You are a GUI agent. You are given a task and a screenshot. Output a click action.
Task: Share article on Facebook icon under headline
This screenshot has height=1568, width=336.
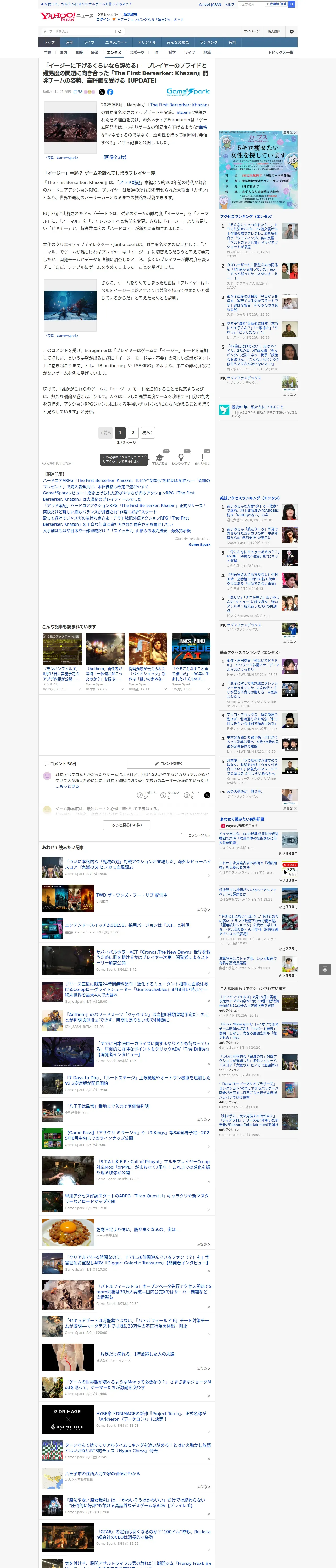(x=110, y=92)
